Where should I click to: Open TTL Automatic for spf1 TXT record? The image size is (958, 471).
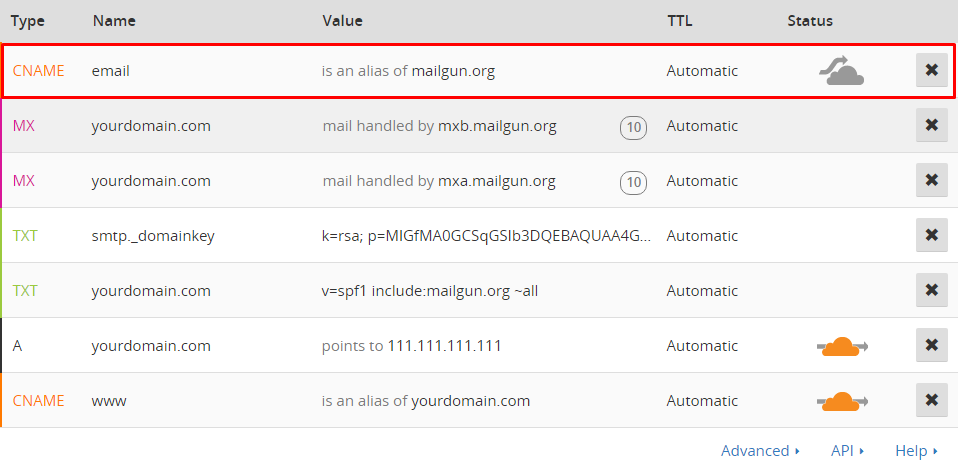point(702,291)
